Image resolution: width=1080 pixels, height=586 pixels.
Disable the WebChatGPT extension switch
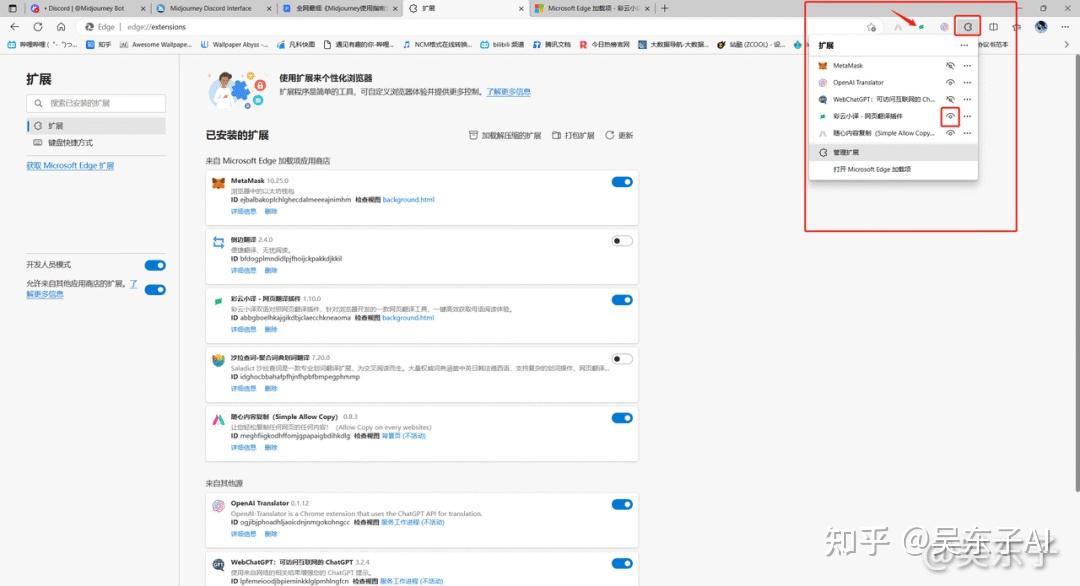(622, 563)
